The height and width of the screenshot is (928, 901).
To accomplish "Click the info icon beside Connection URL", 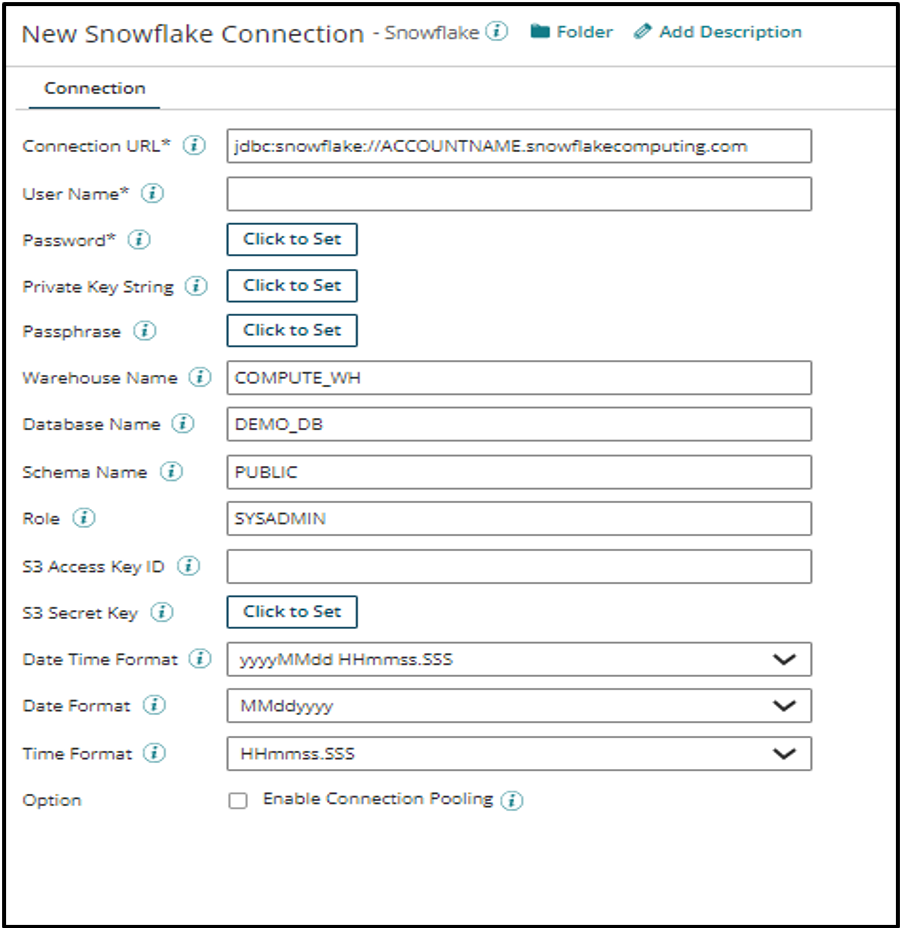I will (195, 146).
